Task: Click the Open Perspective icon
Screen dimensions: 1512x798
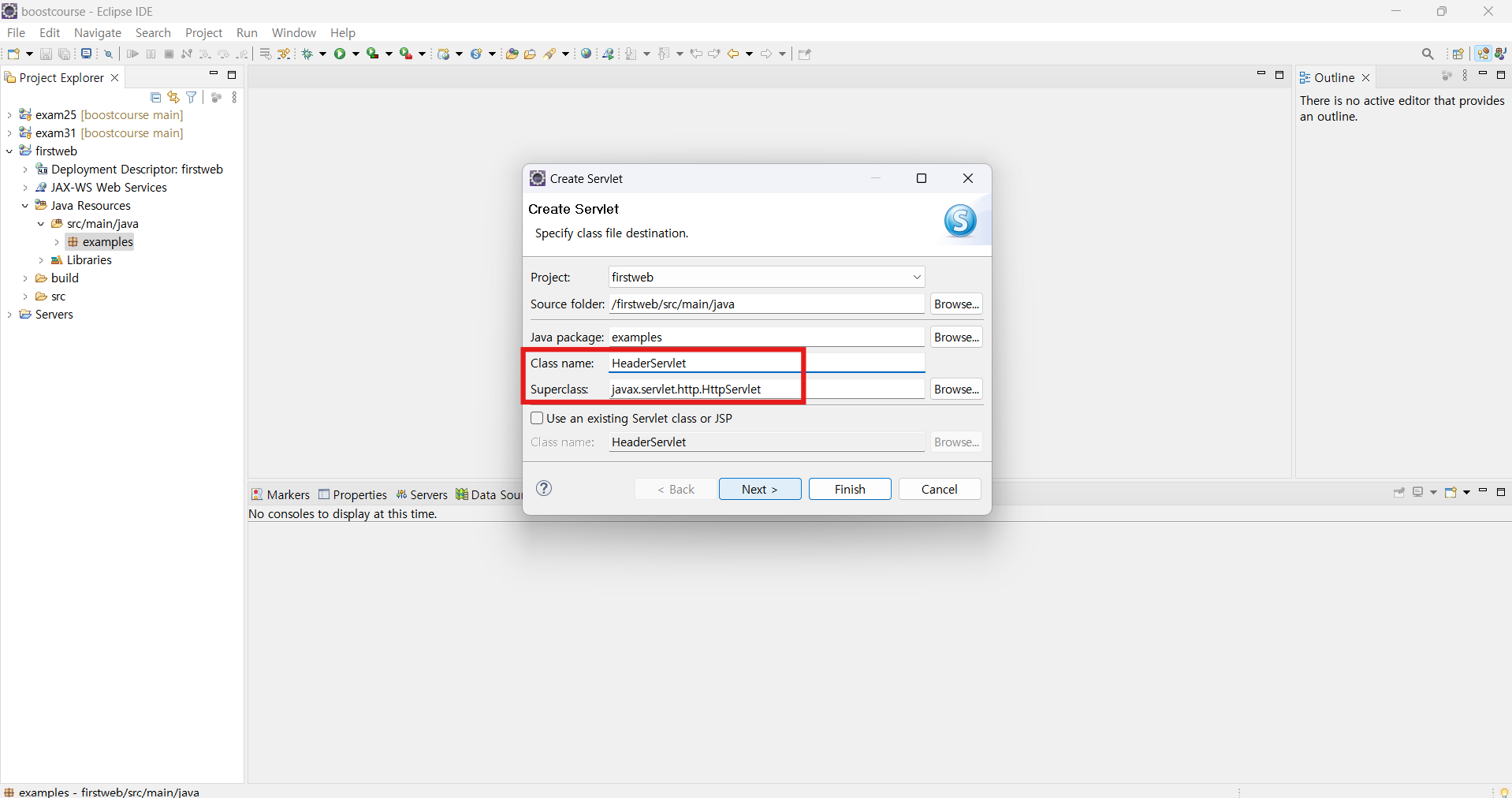Action: [x=1458, y=54]
